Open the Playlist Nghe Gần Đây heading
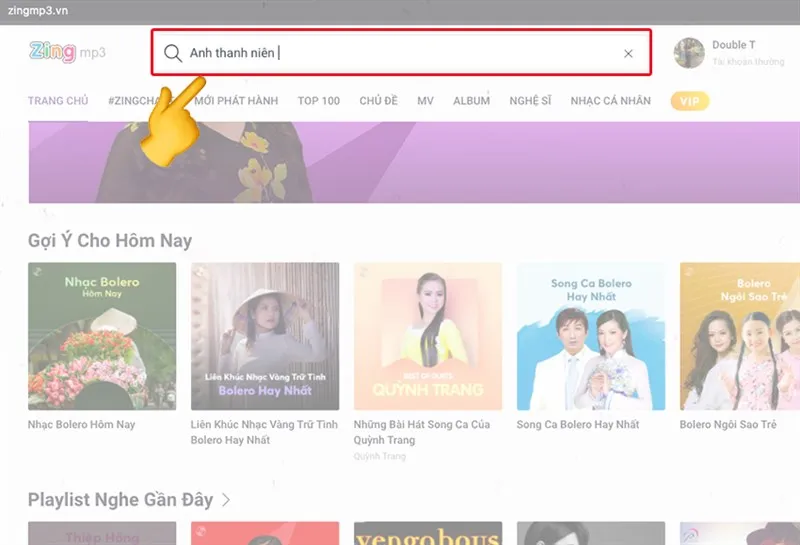 (x=120, y=500)
